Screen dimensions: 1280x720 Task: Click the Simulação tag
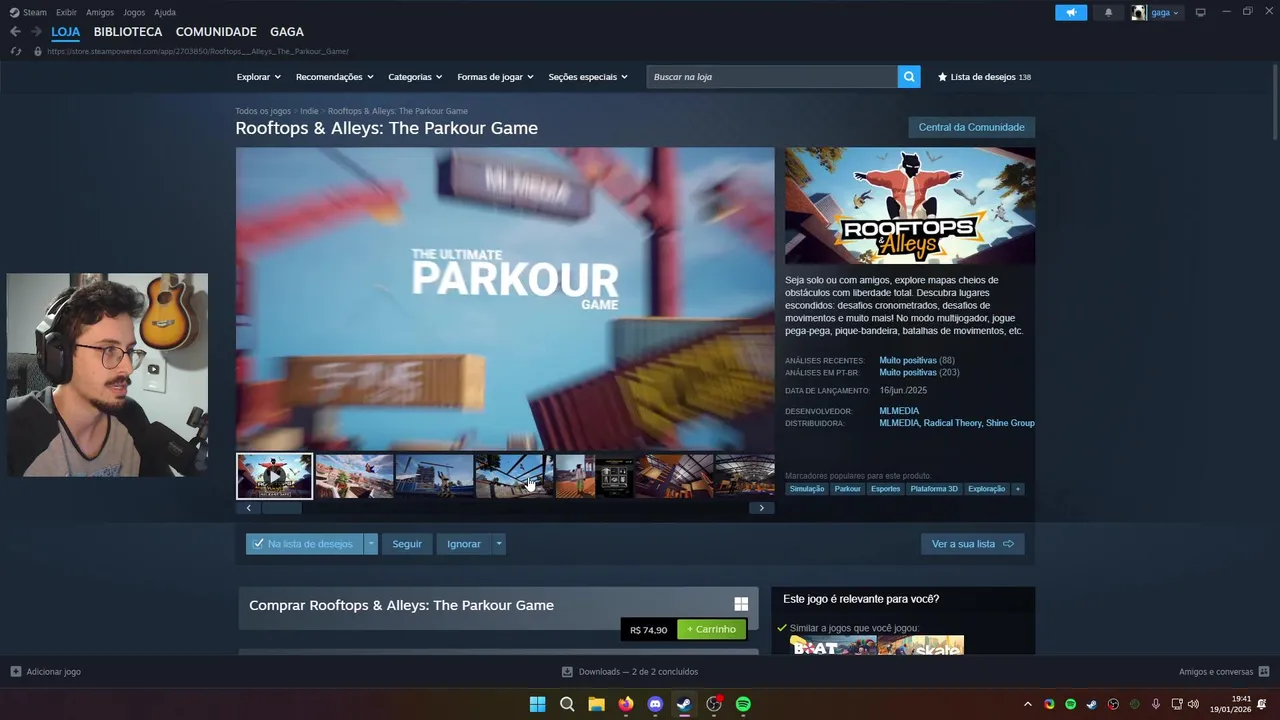pos(807,489)
